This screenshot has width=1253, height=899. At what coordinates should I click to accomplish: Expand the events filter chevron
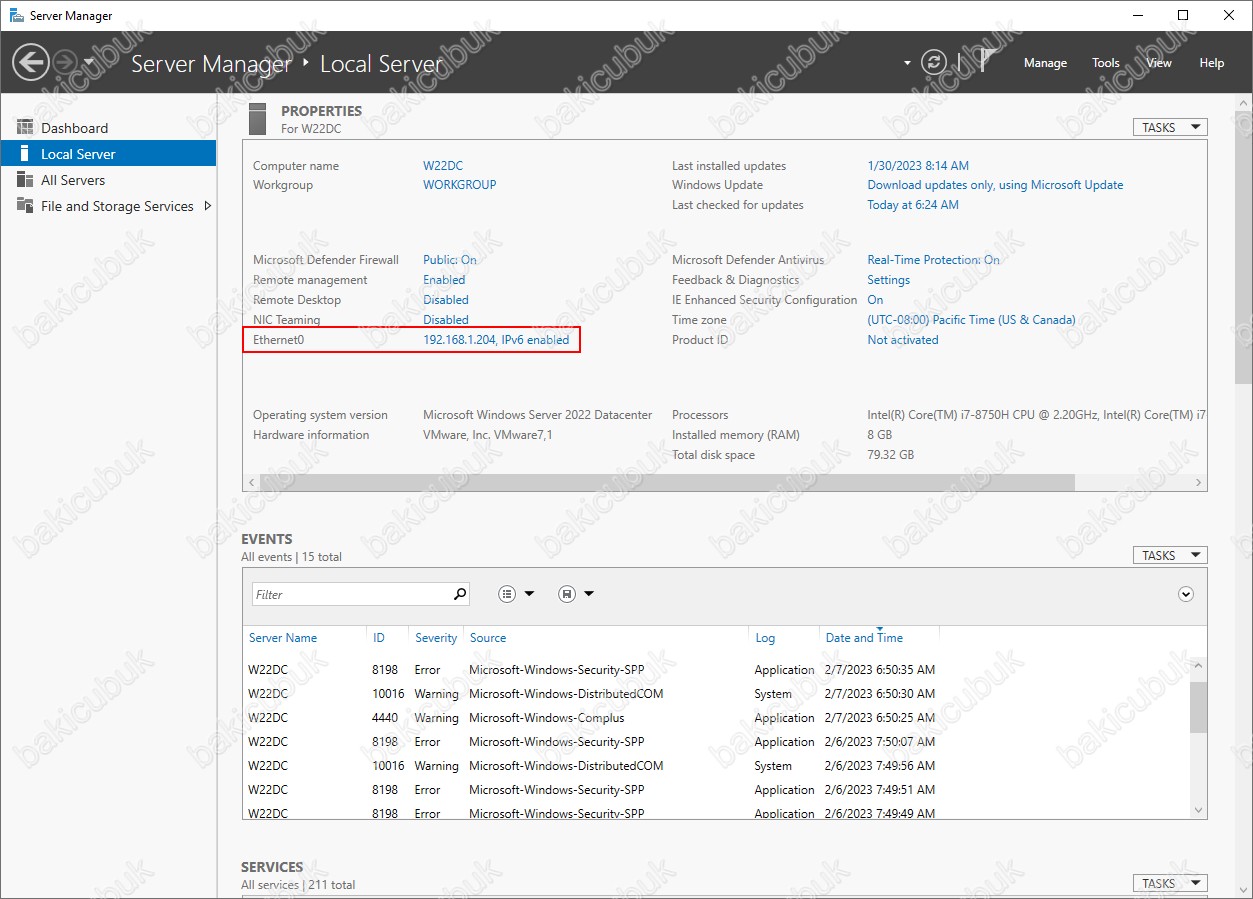pyautogui.click(x=1186, y=594)
